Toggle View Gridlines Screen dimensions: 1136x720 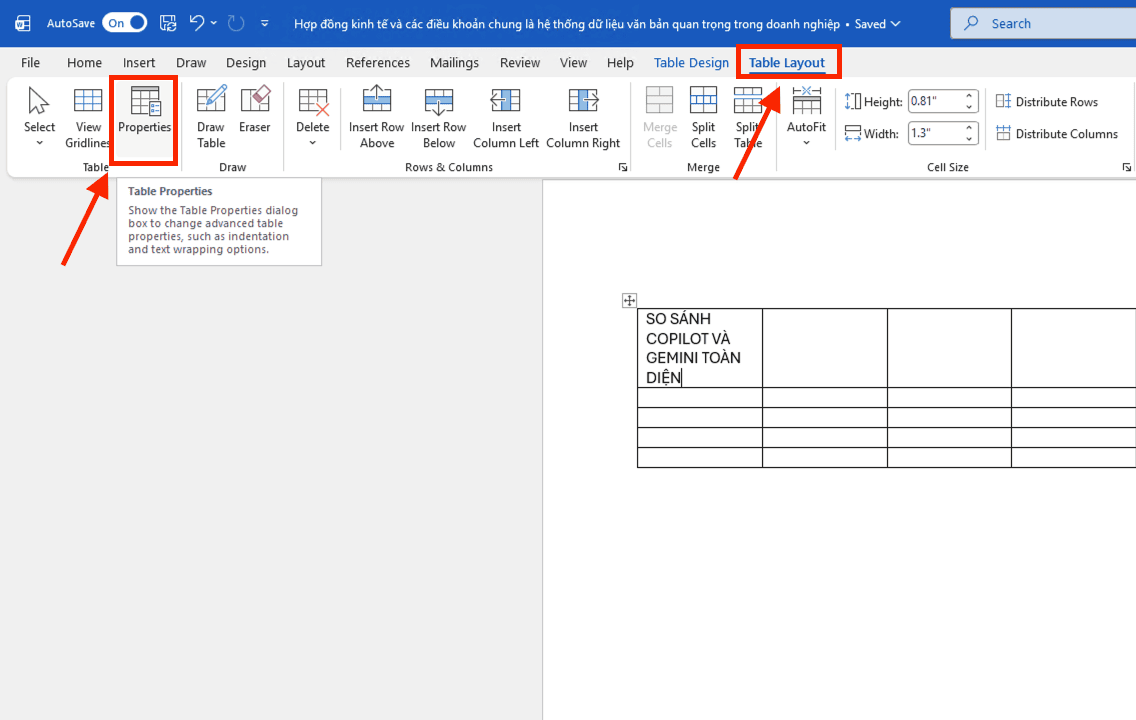[88, 117]
